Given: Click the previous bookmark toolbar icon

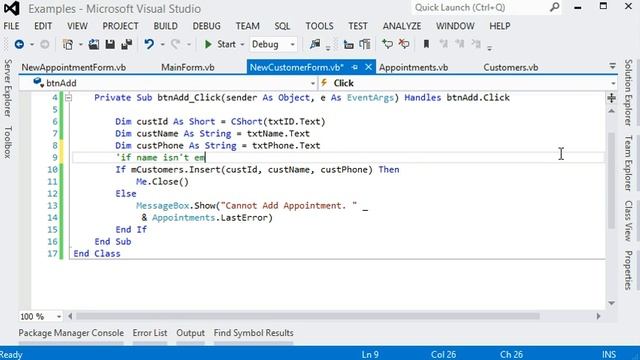Looking at the screenshot, I should coord(443,44).
